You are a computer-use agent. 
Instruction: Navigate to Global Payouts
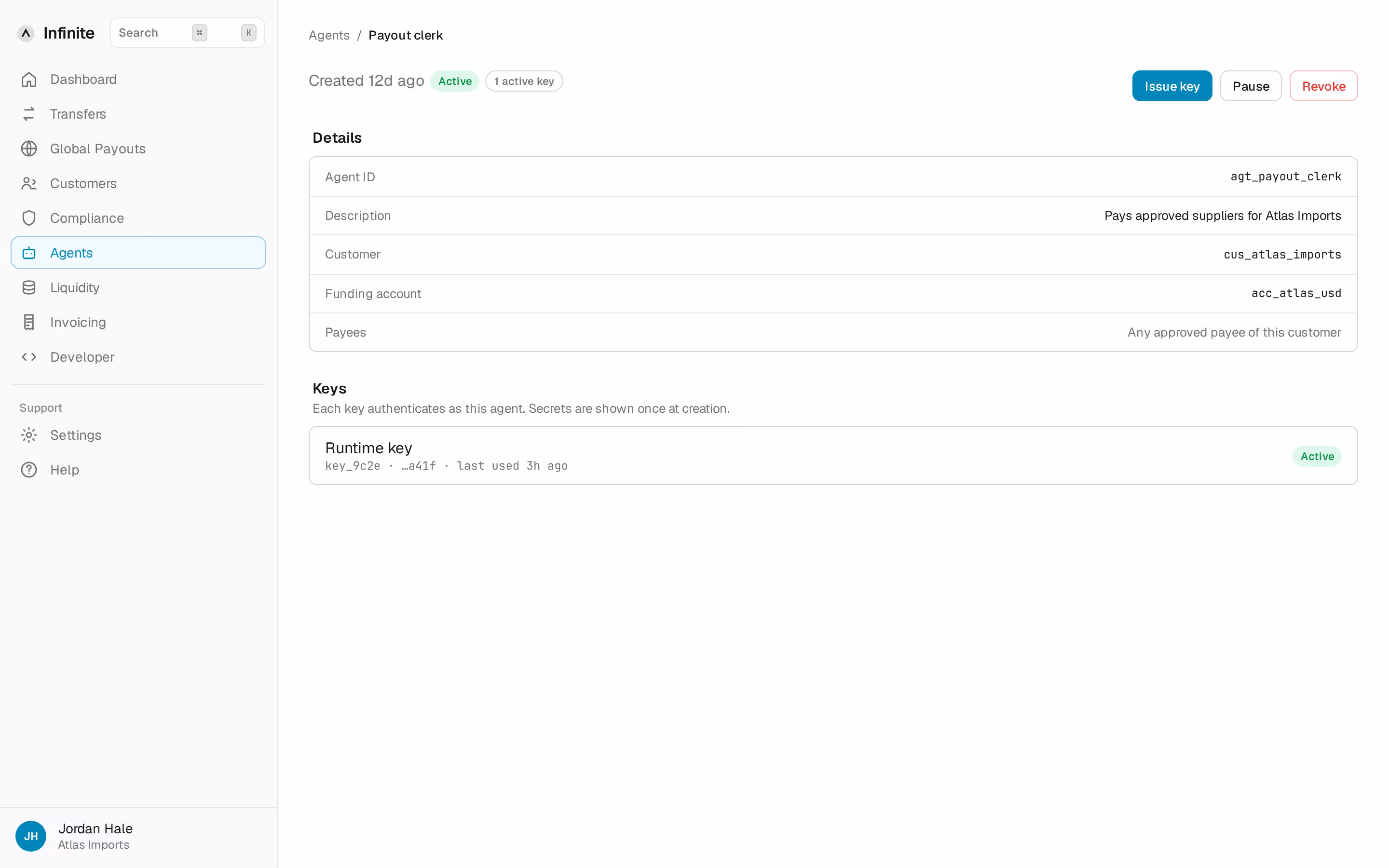(x=138, y=149)
